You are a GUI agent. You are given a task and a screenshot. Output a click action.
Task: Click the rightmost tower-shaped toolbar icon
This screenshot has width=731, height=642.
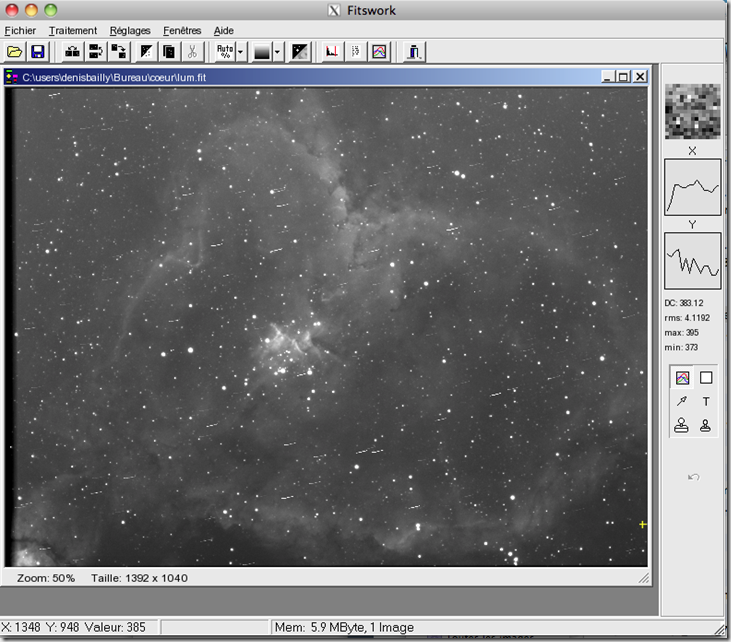414,51
